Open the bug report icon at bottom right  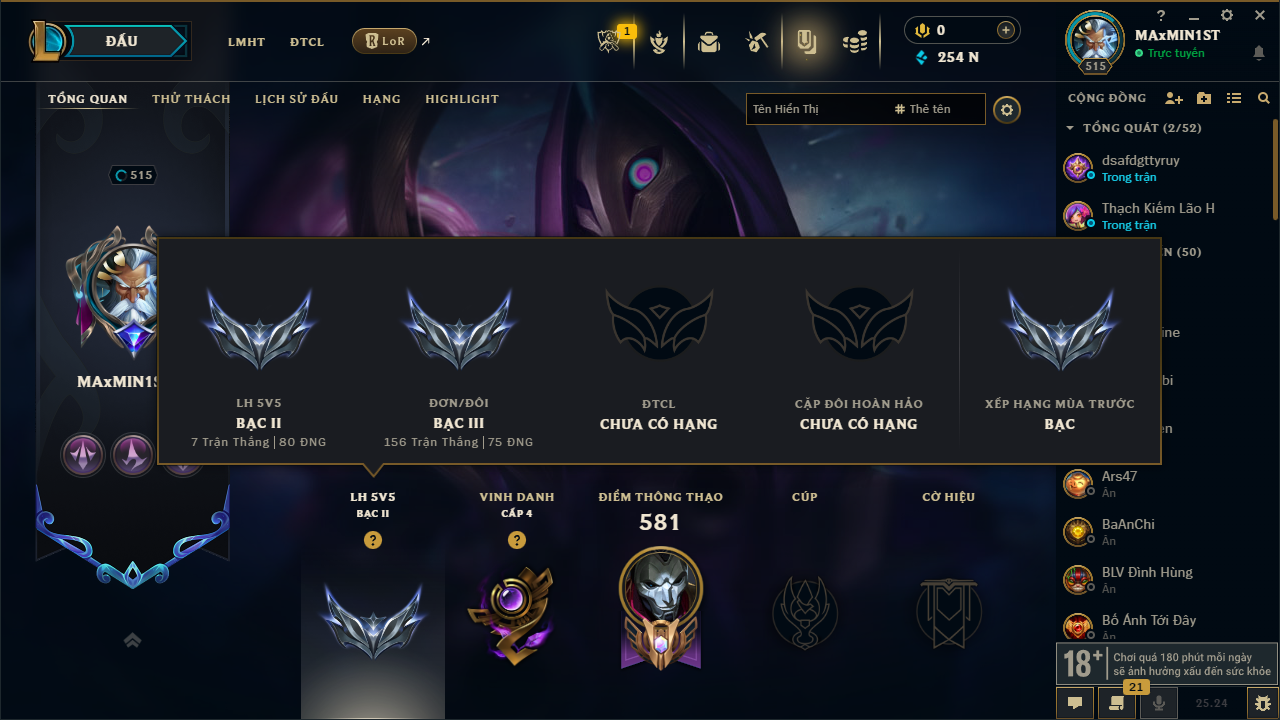[x=1262, y=703]
